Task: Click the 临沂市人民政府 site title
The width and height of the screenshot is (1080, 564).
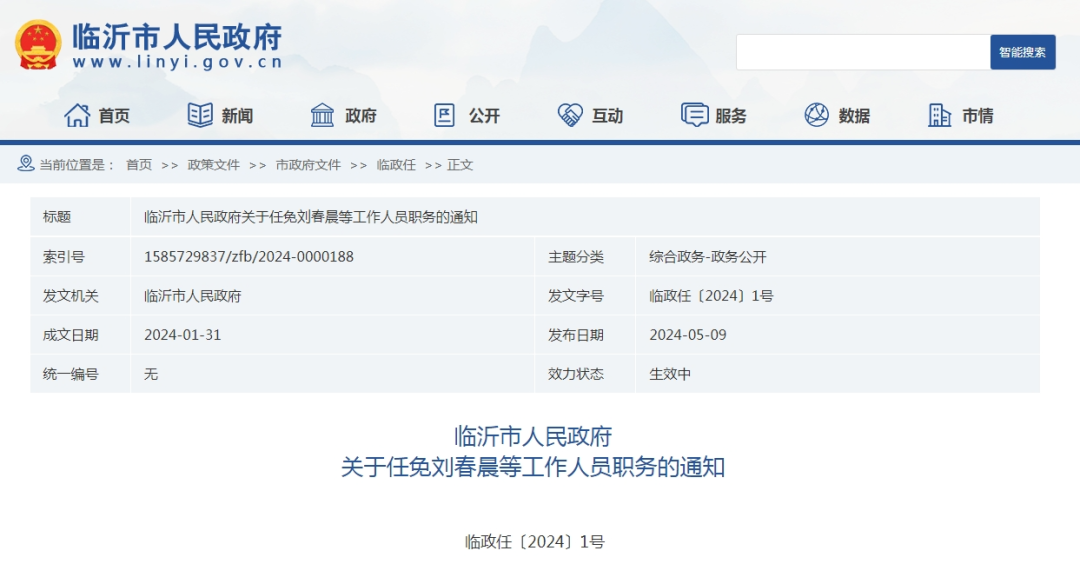Action: (x=178, y=36)
